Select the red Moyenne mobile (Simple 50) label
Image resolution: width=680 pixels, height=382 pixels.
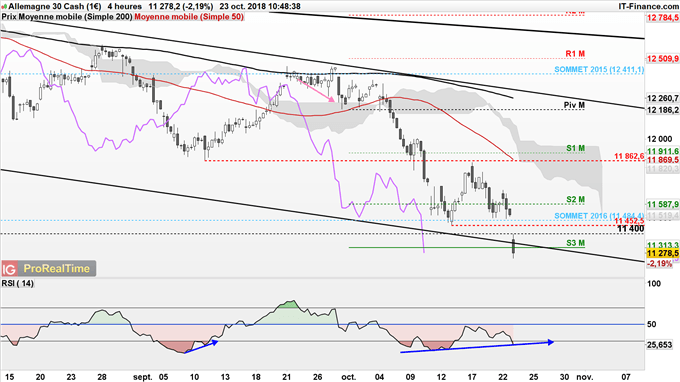click(189, 17)
